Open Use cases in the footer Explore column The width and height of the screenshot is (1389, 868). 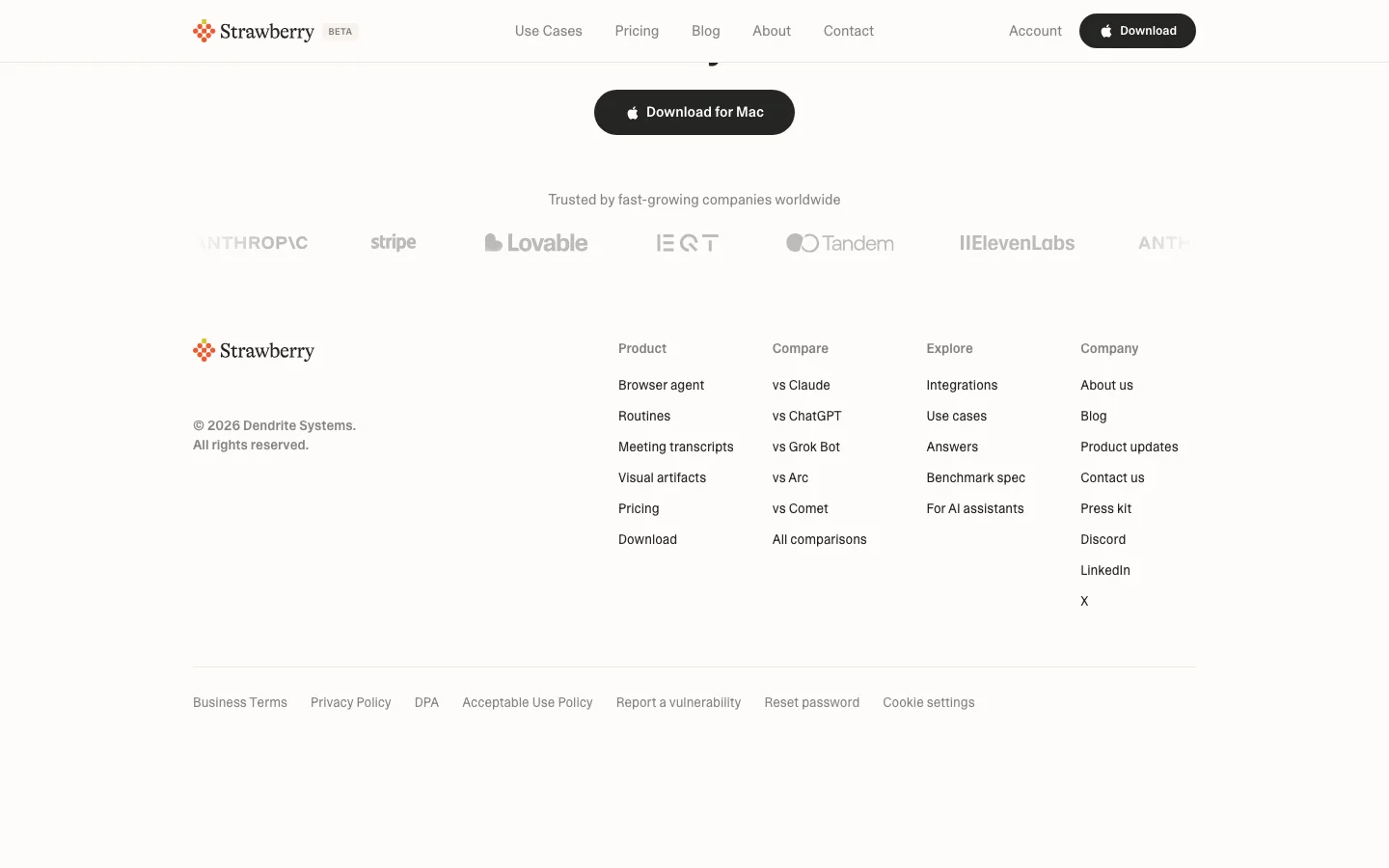coord(957,416)
